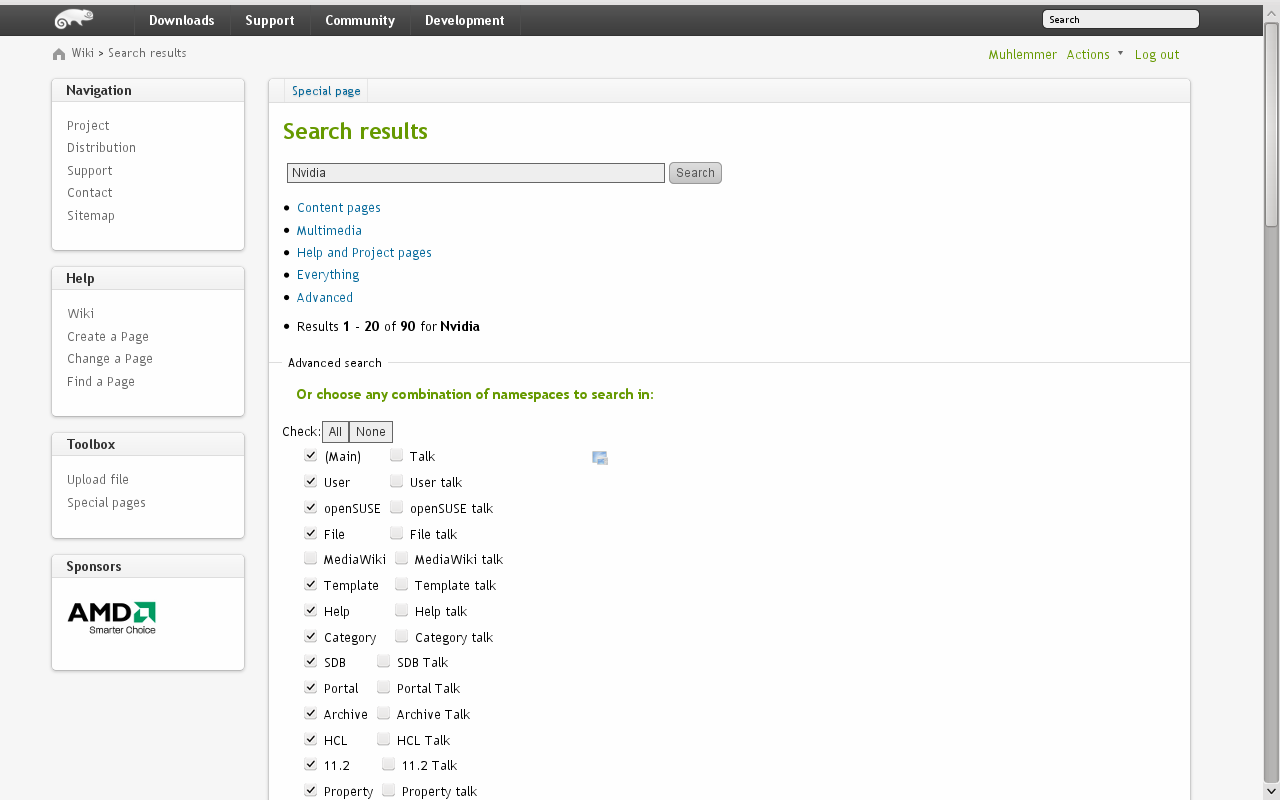Open the Content pages search profile
Screen dimensions: 1280x800
339,208
